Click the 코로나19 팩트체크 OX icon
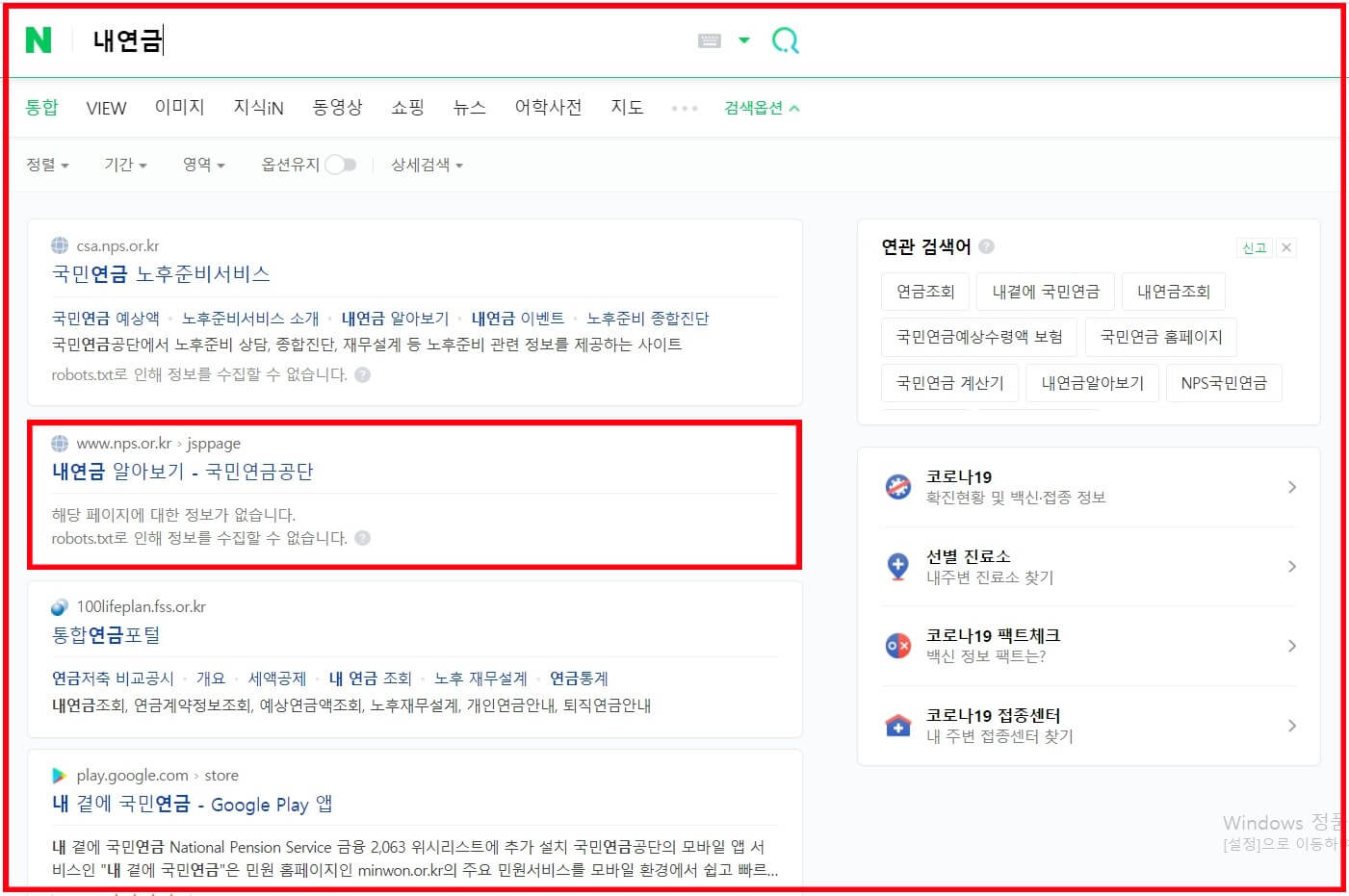1349x896 pixels. (898, 646)
